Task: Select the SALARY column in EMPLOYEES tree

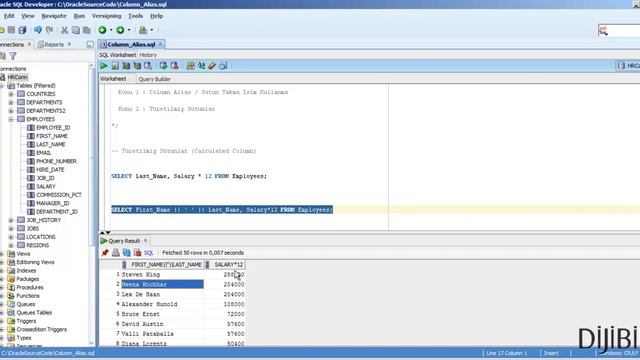Action: (x=46, y=186)
